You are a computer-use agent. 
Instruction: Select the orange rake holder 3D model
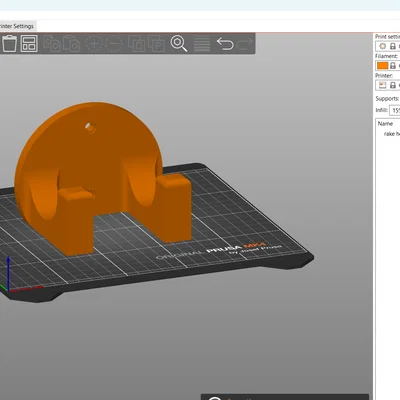(100, 180)
